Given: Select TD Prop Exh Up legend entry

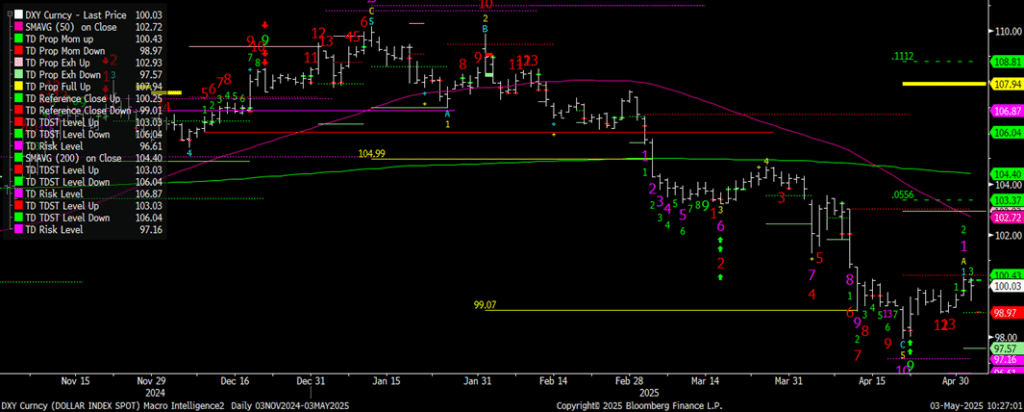Looking at the screenshot, I should pos(61,64).
